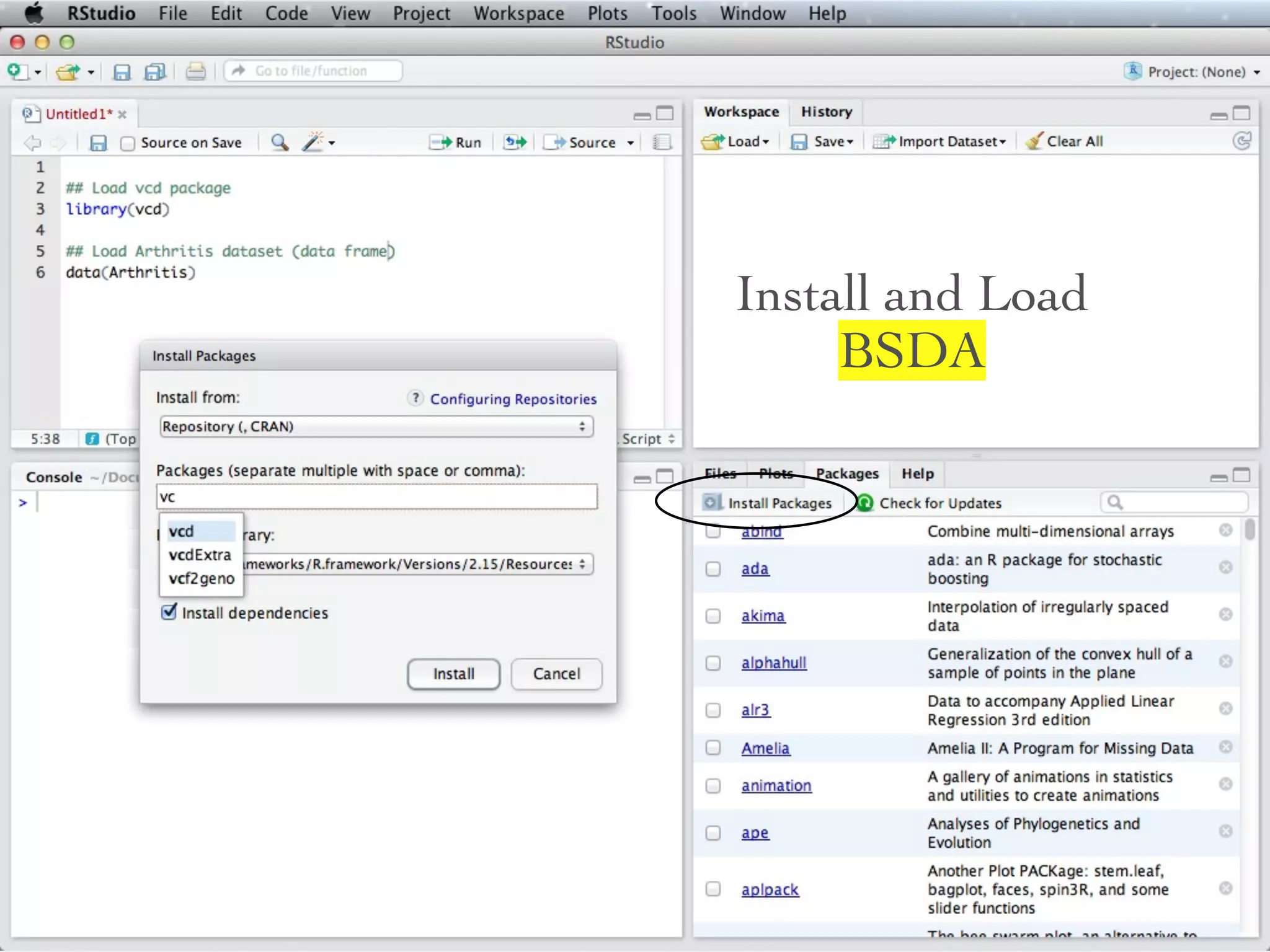Image resolution: width=1270 pixels, height=952 pixels.
Task: Open the Plots menu in menu bar
Action: click(607, 13)
